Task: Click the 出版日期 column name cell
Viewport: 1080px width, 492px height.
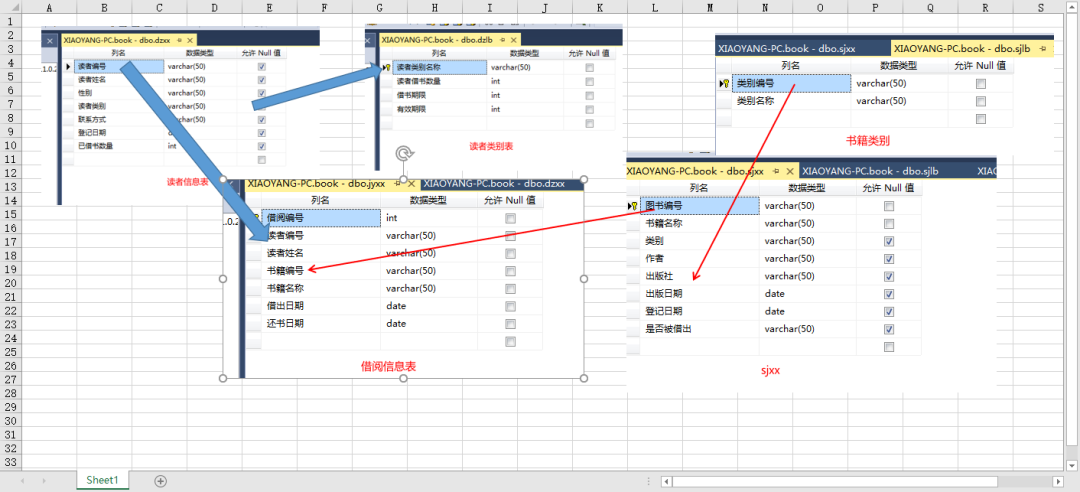Action: [700, 294]
